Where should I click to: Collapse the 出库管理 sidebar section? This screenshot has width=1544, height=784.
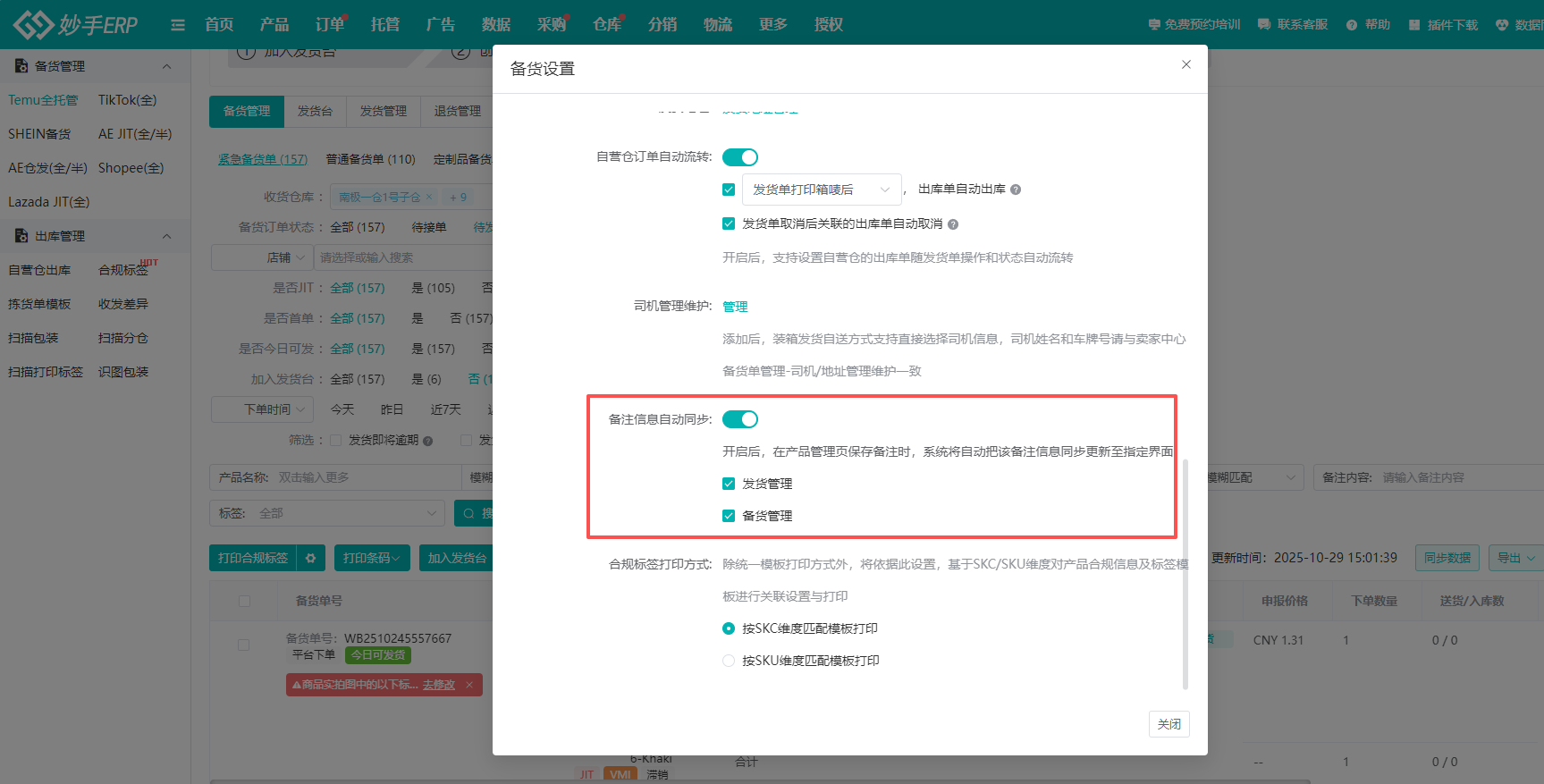[x=166, y=236]
